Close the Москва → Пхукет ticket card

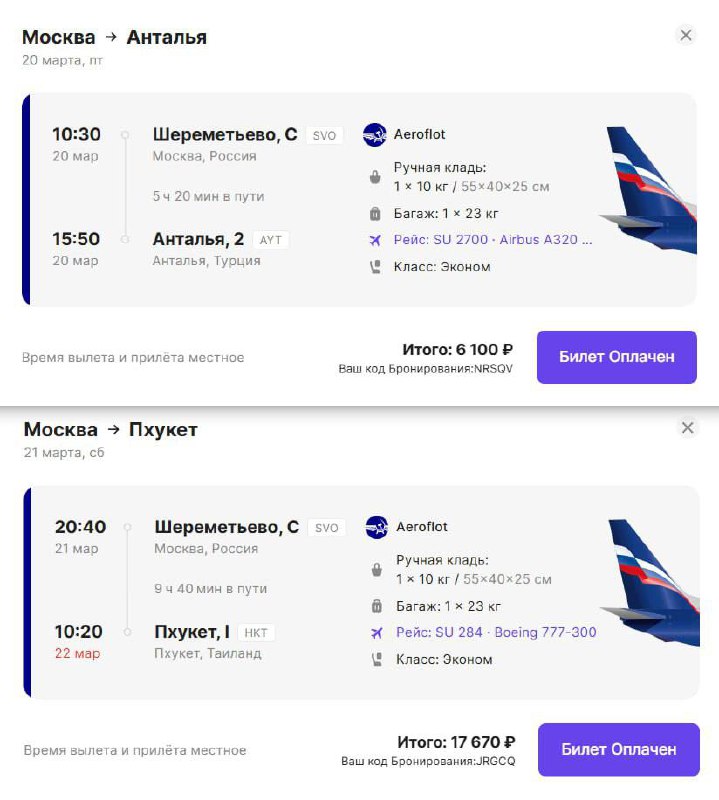pos(688,428)
